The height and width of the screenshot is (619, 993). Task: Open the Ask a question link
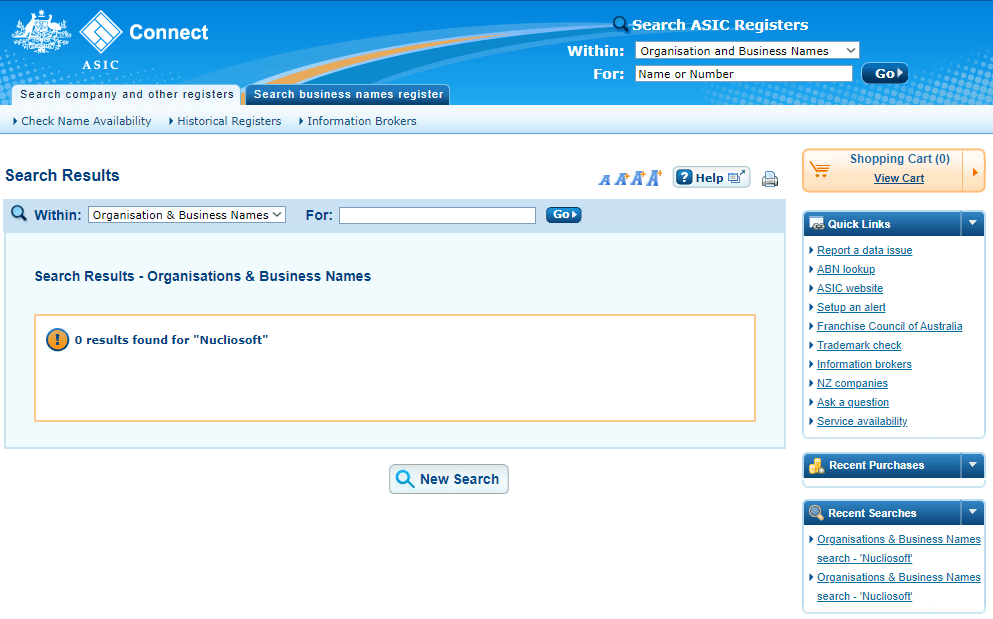point(853,402)
